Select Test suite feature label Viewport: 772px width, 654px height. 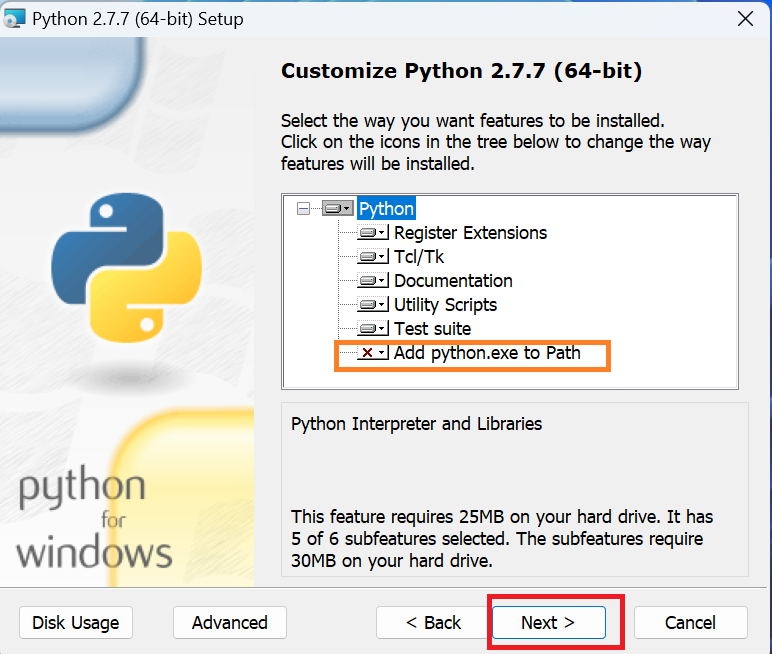click(433, 328)
